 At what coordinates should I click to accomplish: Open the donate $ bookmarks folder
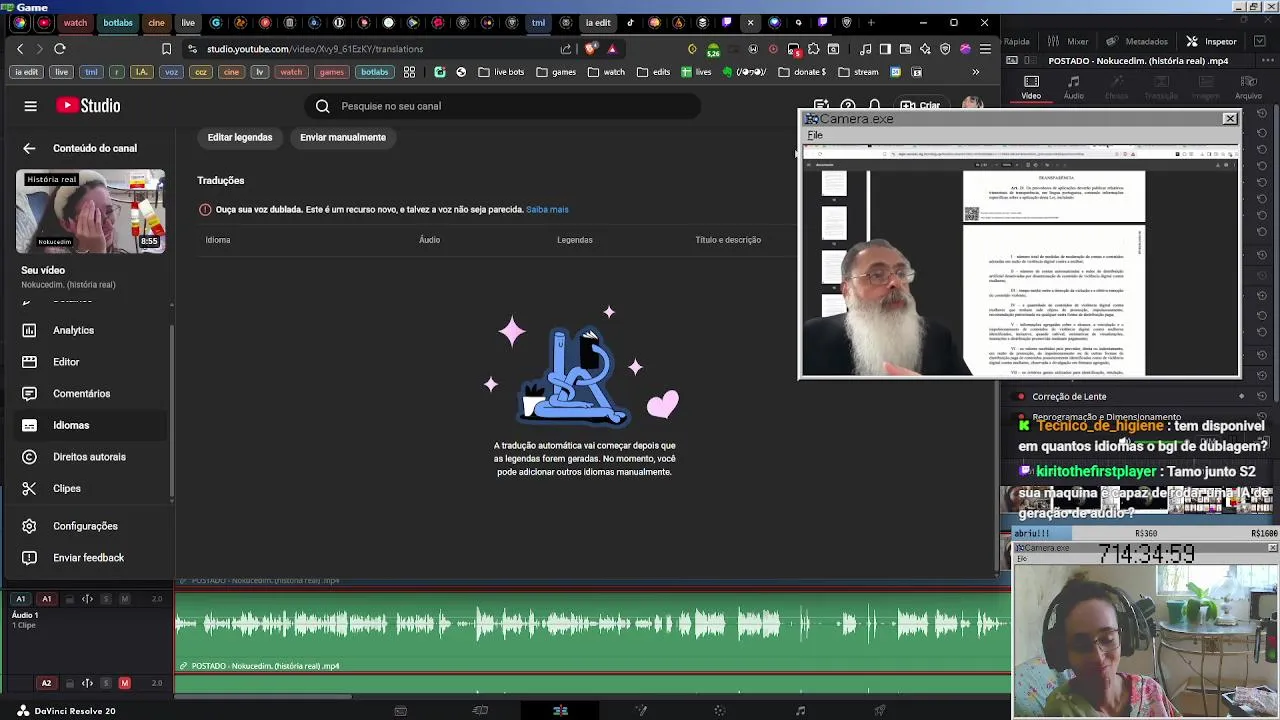click(x=802, y=72)
